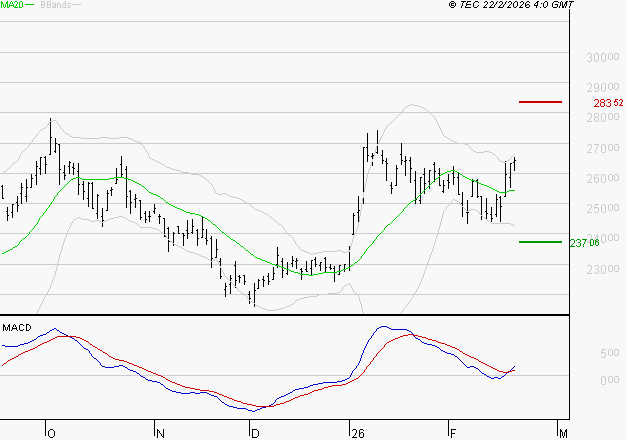This screenshot has height=440, width=627.
Task: Click the M month marker on time axis
Action: click(563, 434)
